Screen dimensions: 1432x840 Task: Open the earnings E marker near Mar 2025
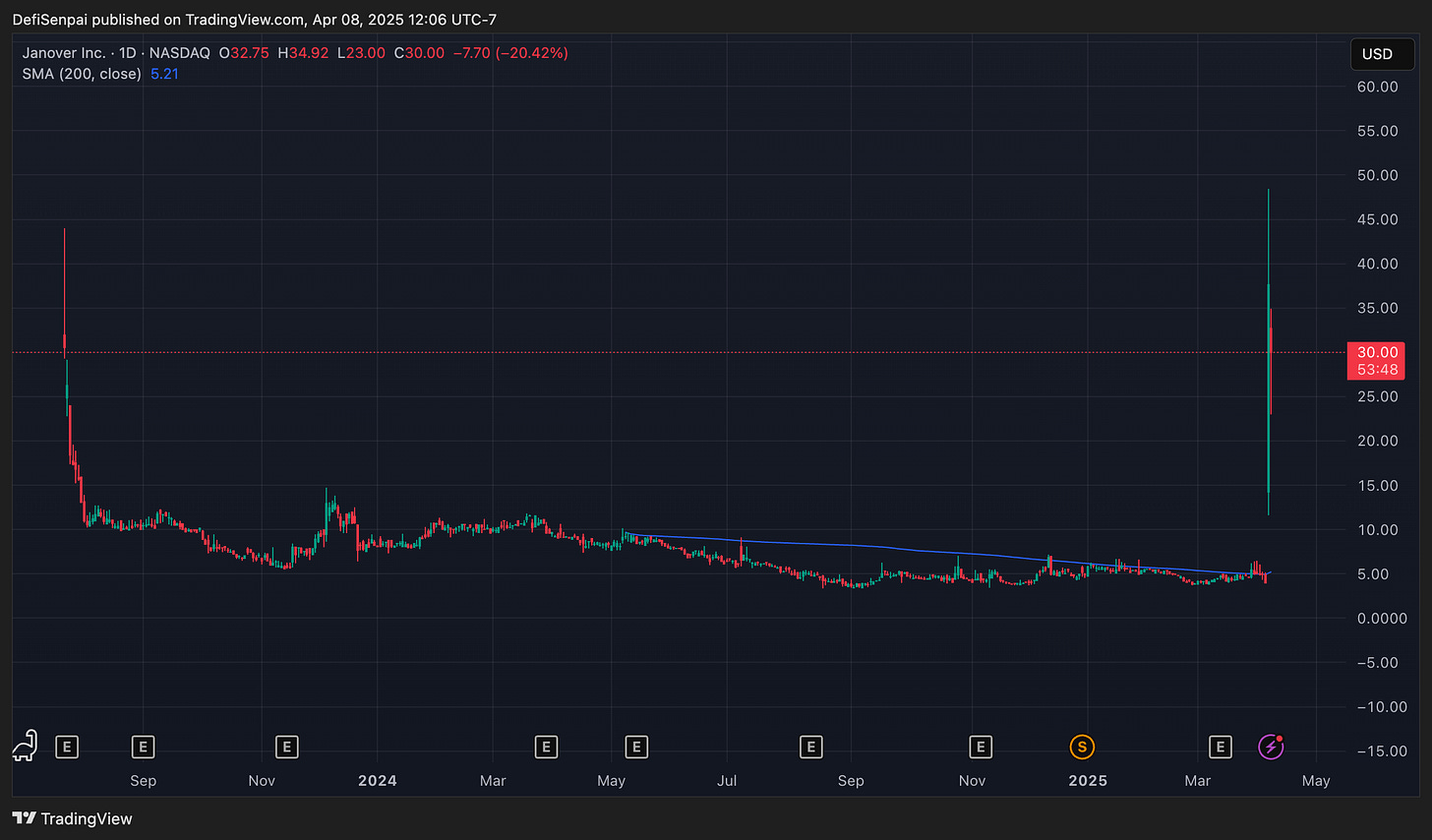click(1221, 748)
